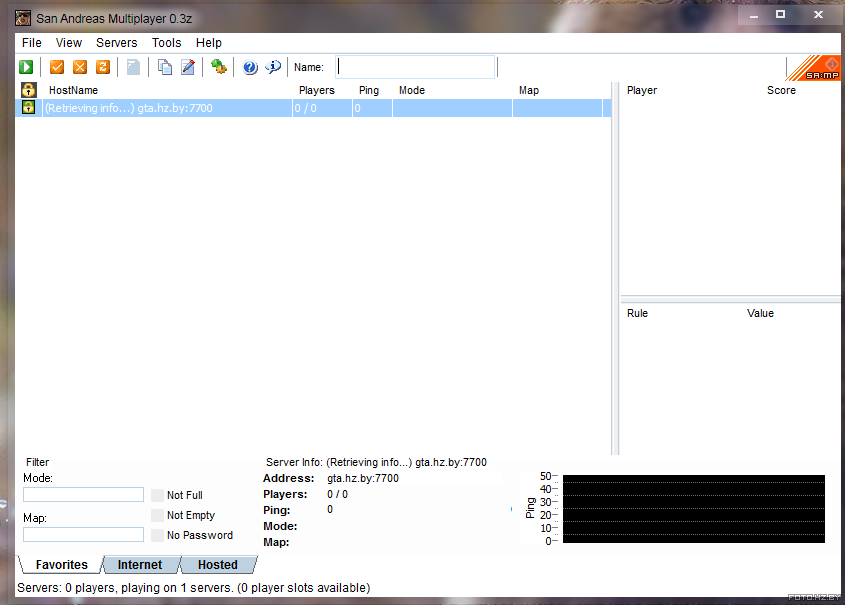Image resolution: width=845 pixels, height=605 pixels.
Task: Open Settings using the green gear icon
Action: [x=218, y=67]
